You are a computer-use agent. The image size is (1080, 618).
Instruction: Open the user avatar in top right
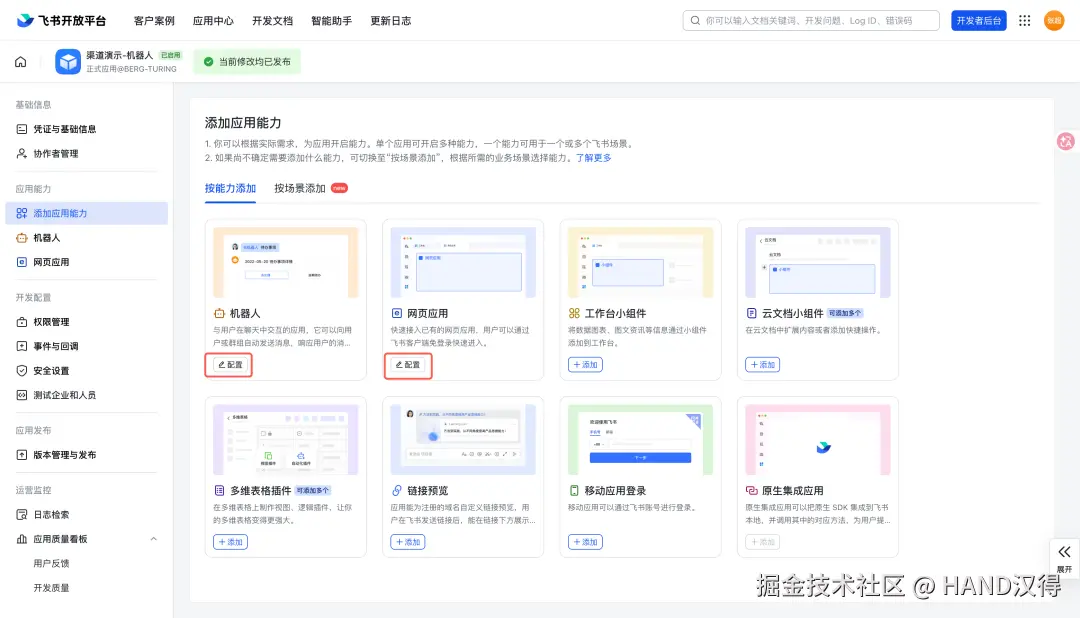[1054, 21]
